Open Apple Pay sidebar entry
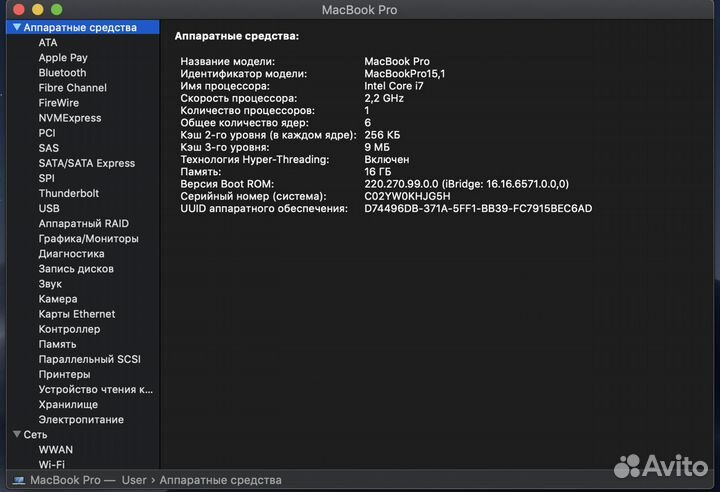 click(x=63, y=58)
